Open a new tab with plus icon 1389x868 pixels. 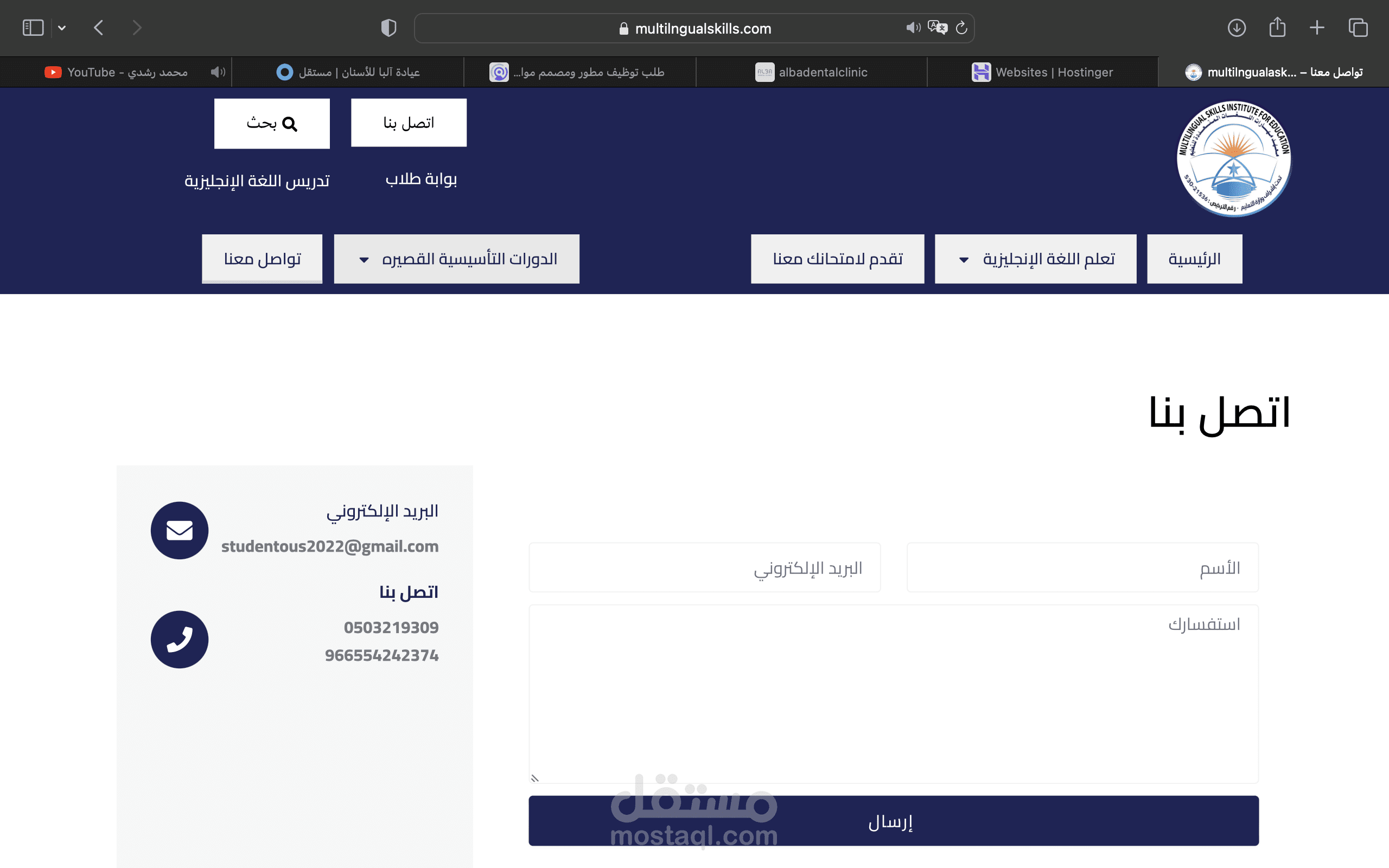[1317, 28]
